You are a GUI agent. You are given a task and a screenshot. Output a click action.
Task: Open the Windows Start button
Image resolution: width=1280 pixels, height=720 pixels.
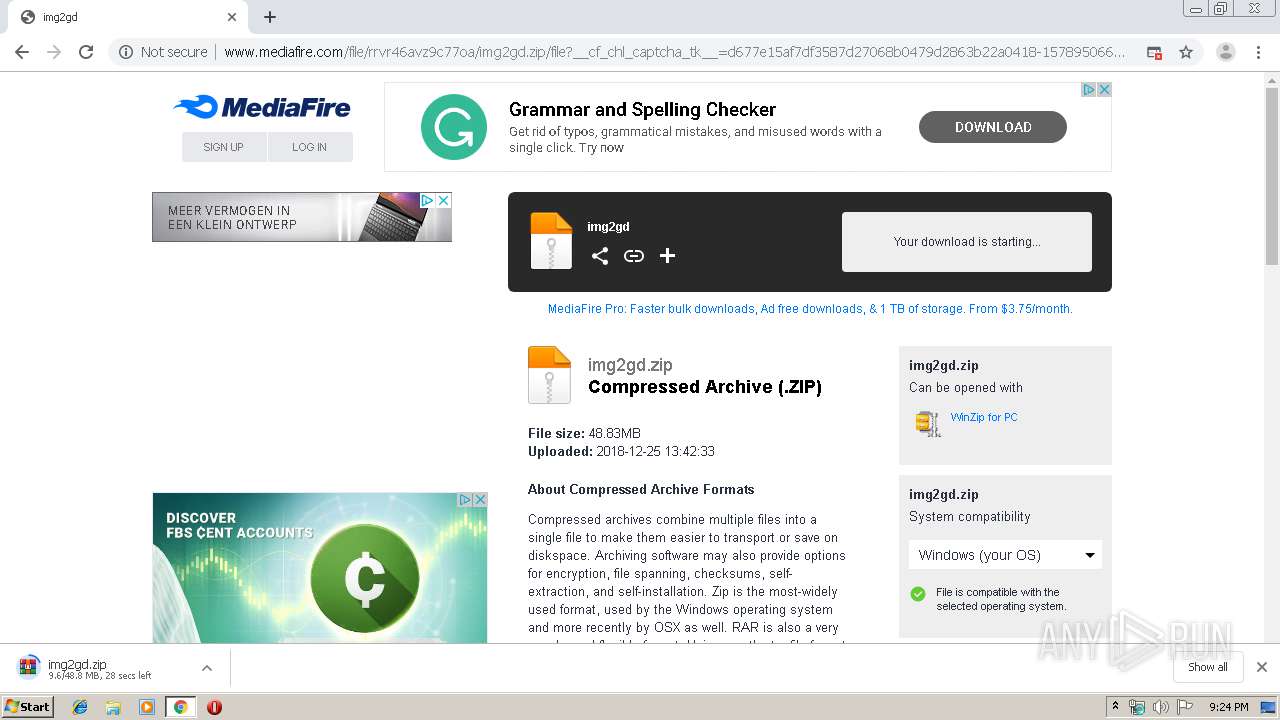27,707
